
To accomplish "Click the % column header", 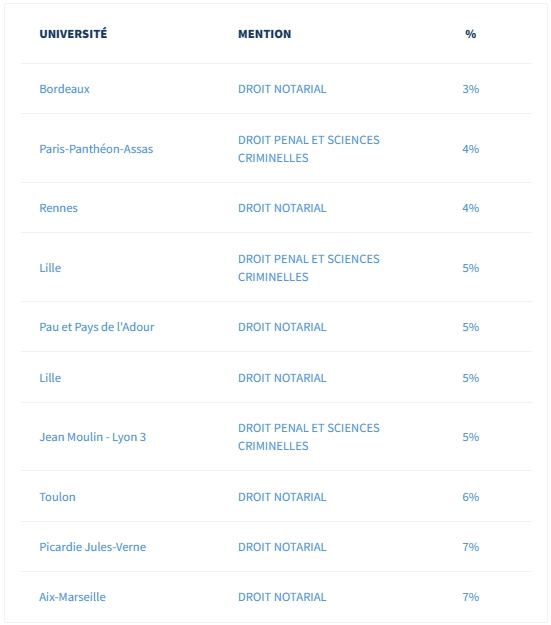I will 471,34.
